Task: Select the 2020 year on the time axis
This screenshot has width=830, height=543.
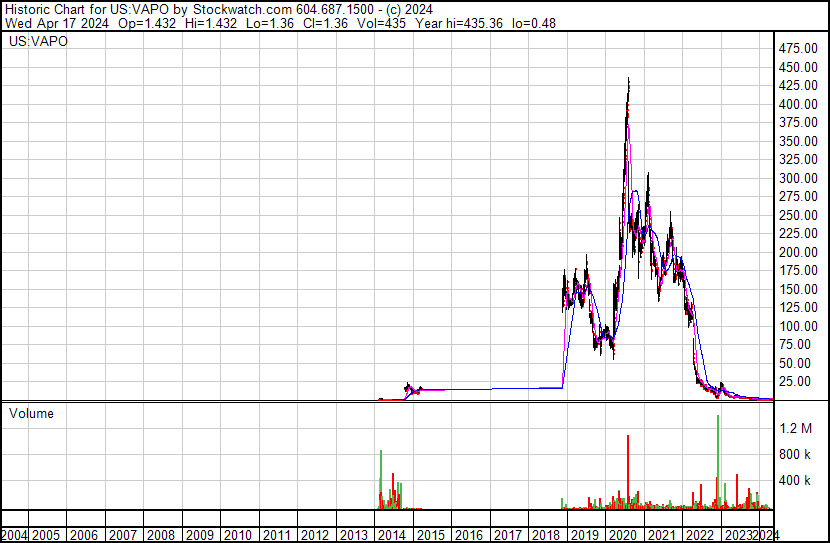Action: 621,535
